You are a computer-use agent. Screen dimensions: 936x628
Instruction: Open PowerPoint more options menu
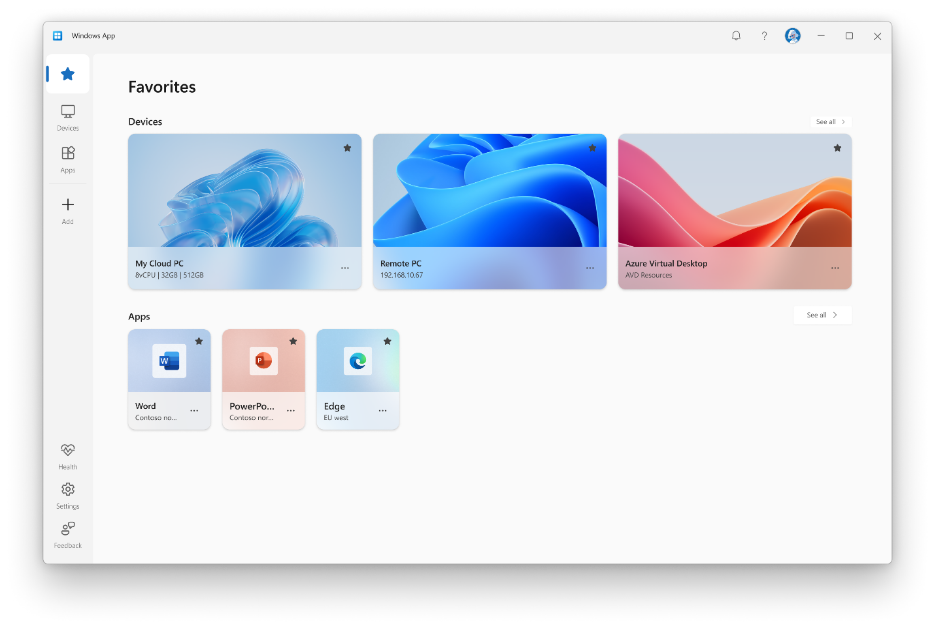click(291, 411)
